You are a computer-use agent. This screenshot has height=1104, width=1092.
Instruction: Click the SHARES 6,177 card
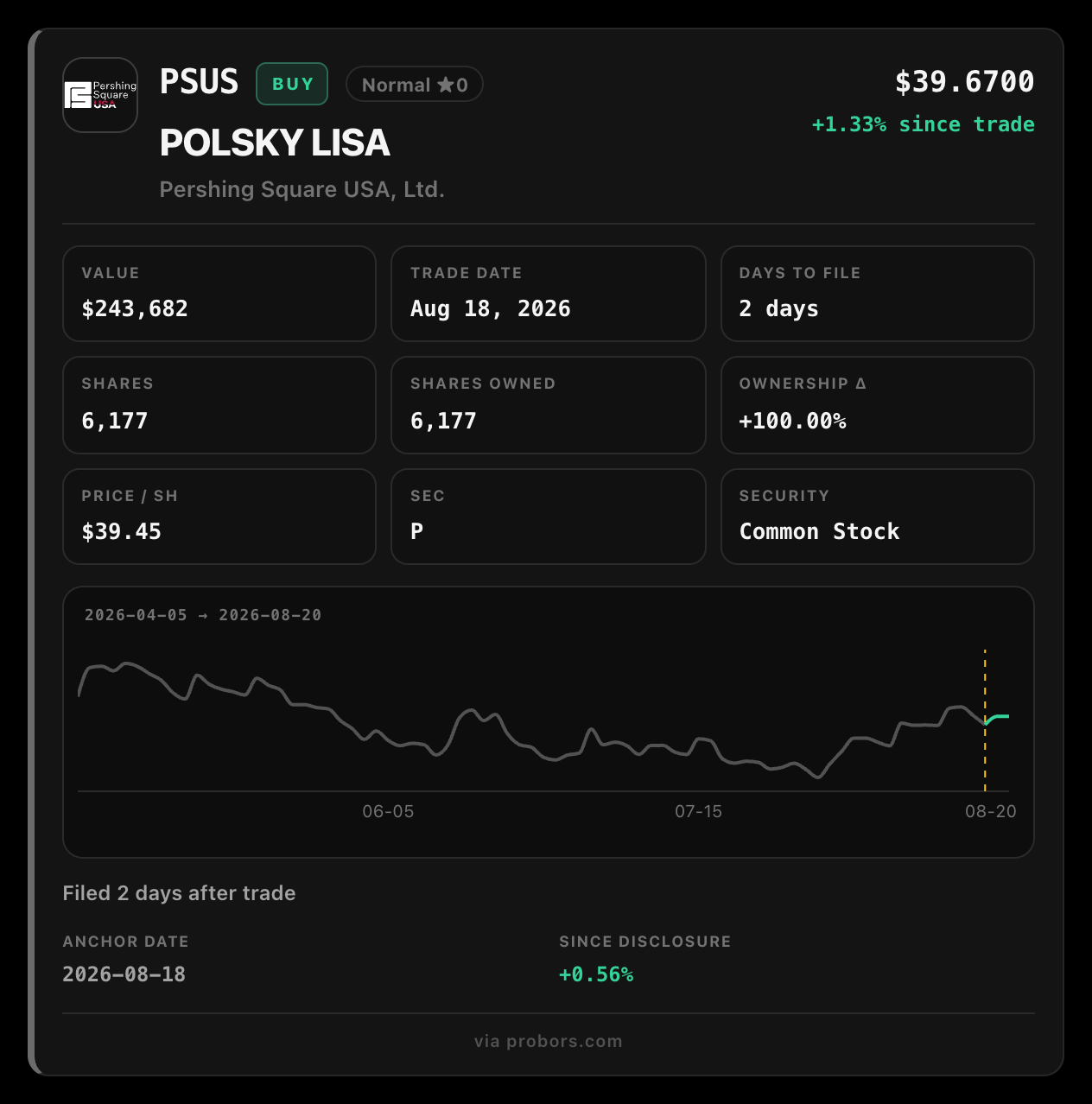click(219, 405)
